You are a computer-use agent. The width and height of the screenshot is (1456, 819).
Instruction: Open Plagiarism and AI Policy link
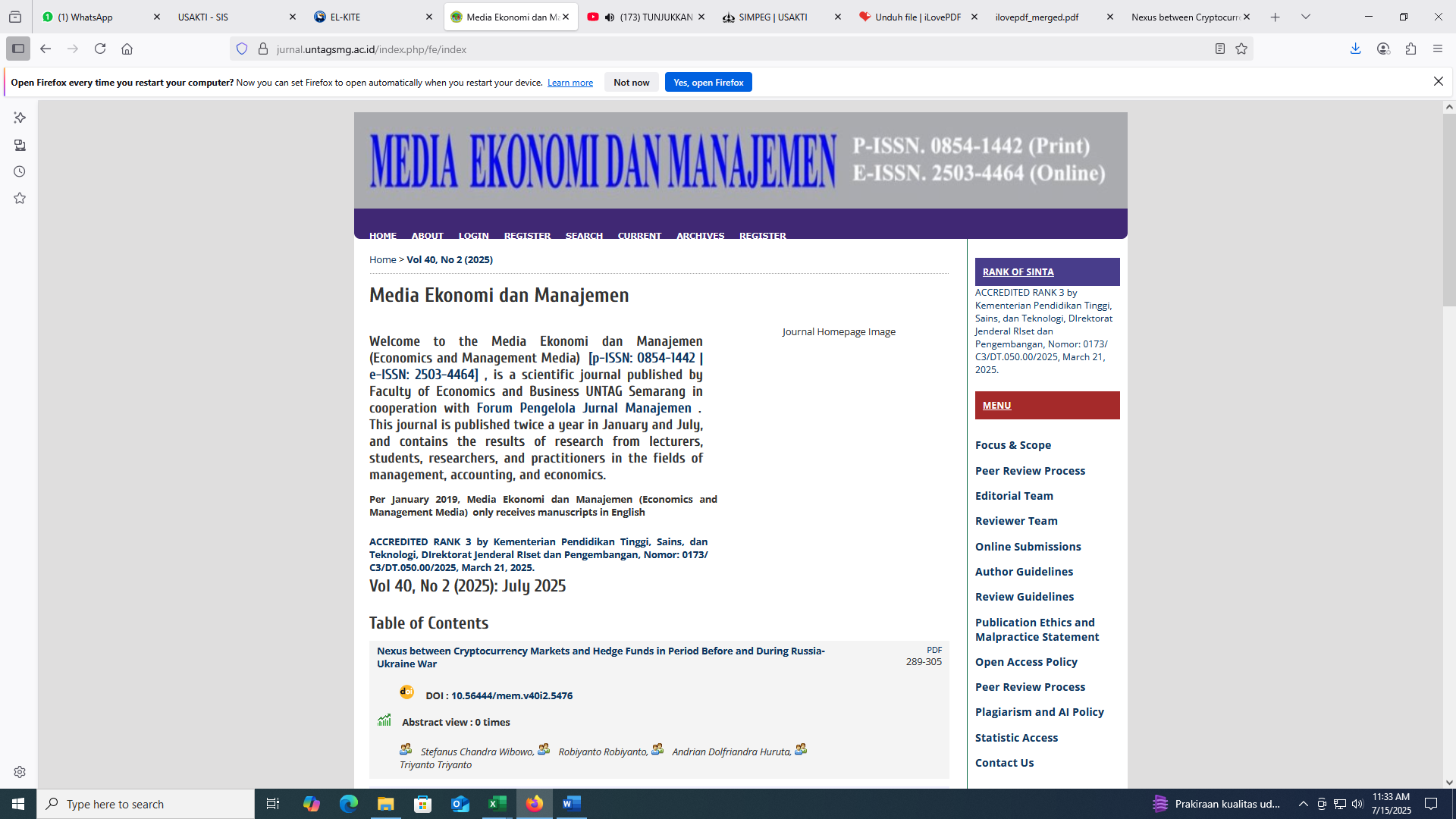pyautogui.click(x=1039, y=712)
